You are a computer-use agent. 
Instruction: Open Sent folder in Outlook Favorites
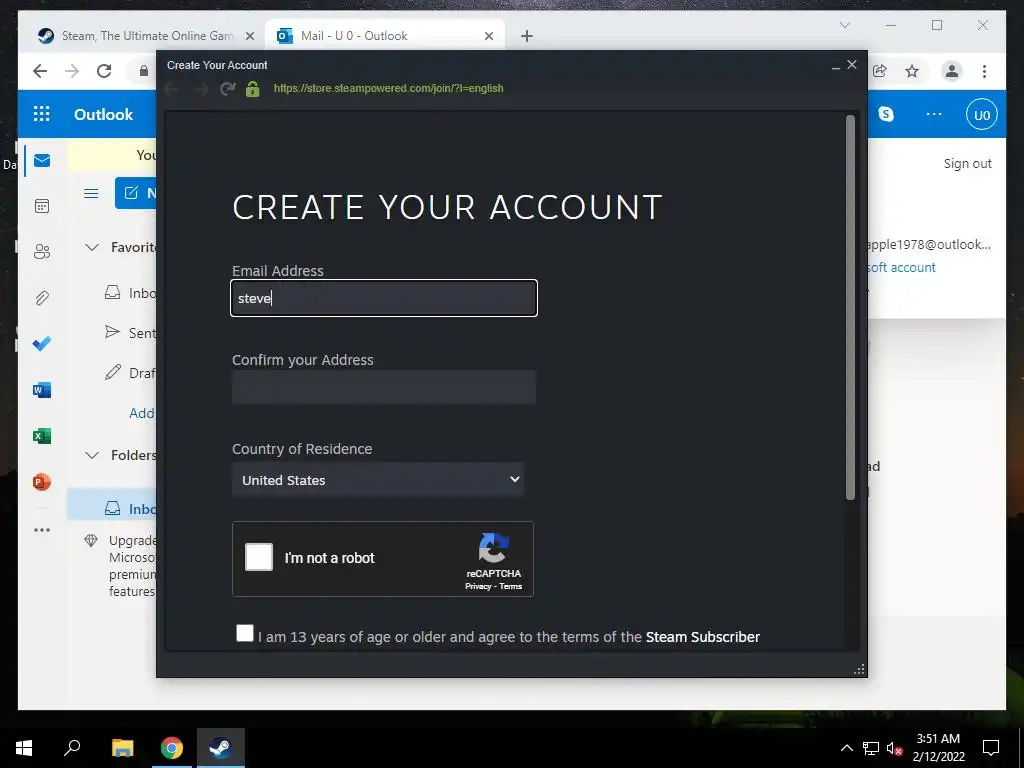(x=129, y=333)
